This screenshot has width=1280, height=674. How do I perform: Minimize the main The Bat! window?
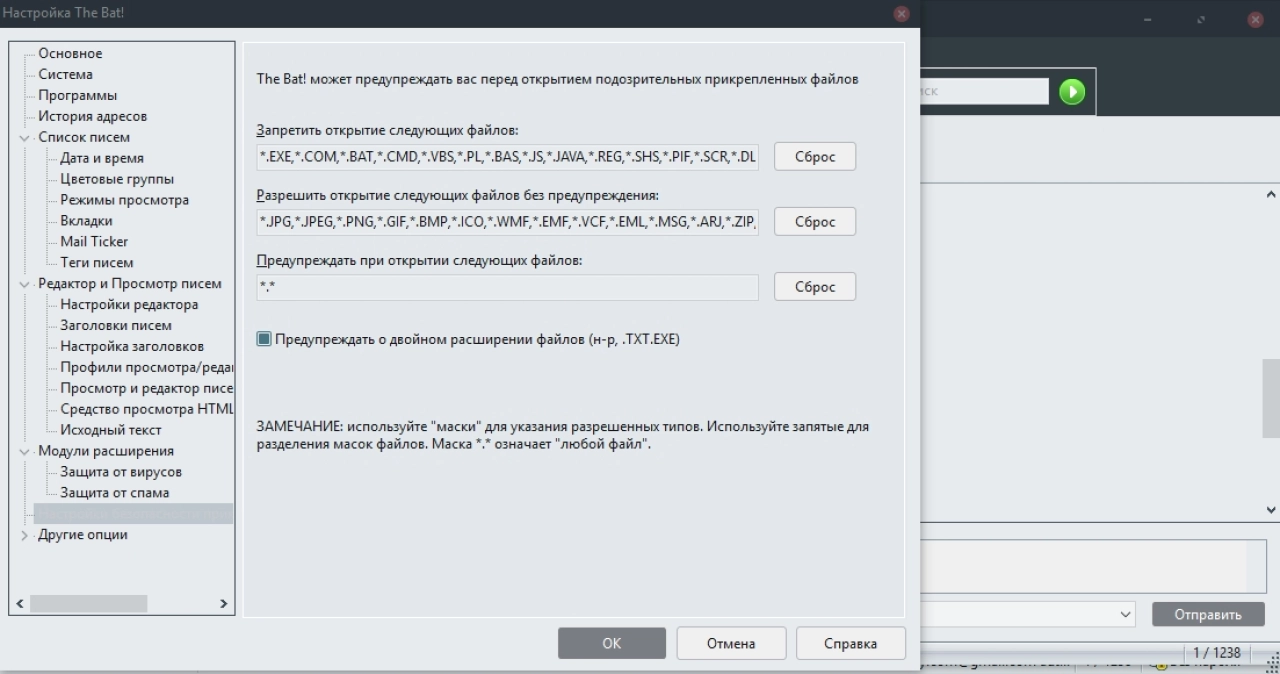click(1148, 20)
